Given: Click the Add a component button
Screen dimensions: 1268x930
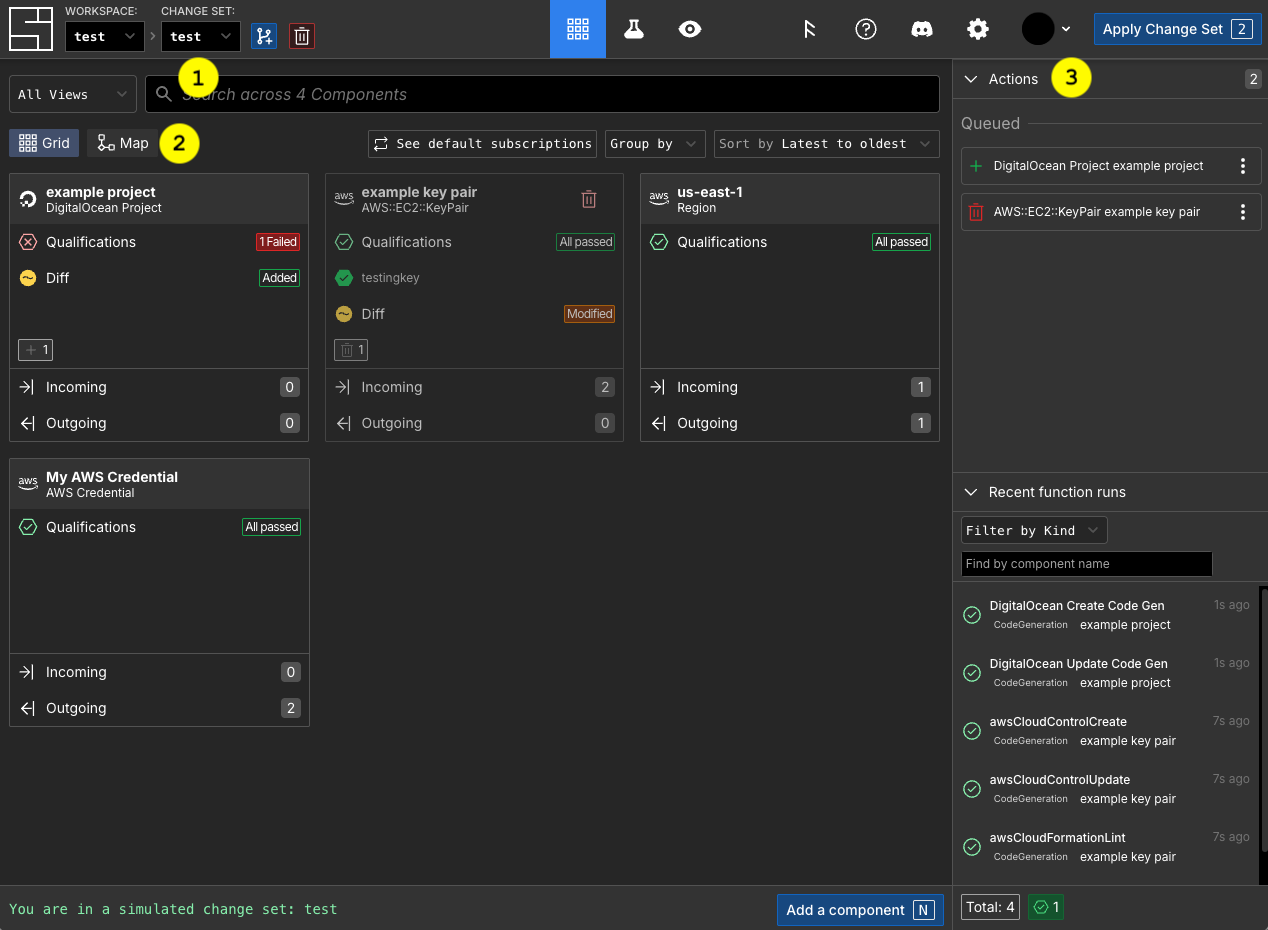Looking at the screenshot, I should 860,910.
